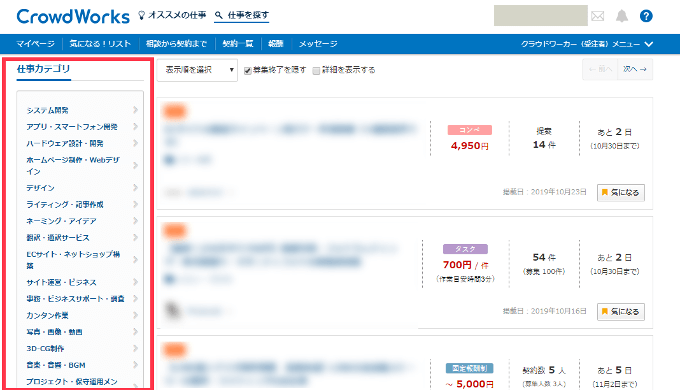Open the mail envelope icon in header
The image size is (680, 390).
[598, 16]
